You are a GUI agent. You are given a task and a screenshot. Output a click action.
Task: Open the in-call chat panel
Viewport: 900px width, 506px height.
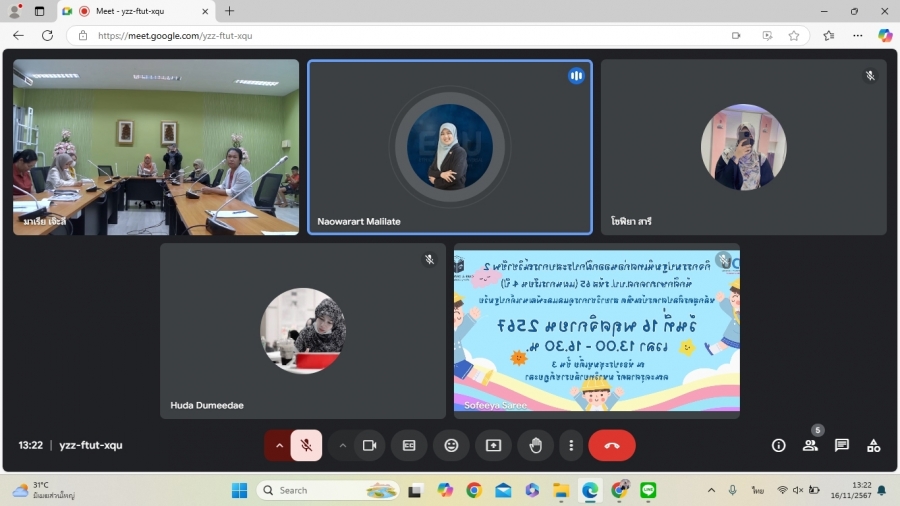click(x=842, y=445)
